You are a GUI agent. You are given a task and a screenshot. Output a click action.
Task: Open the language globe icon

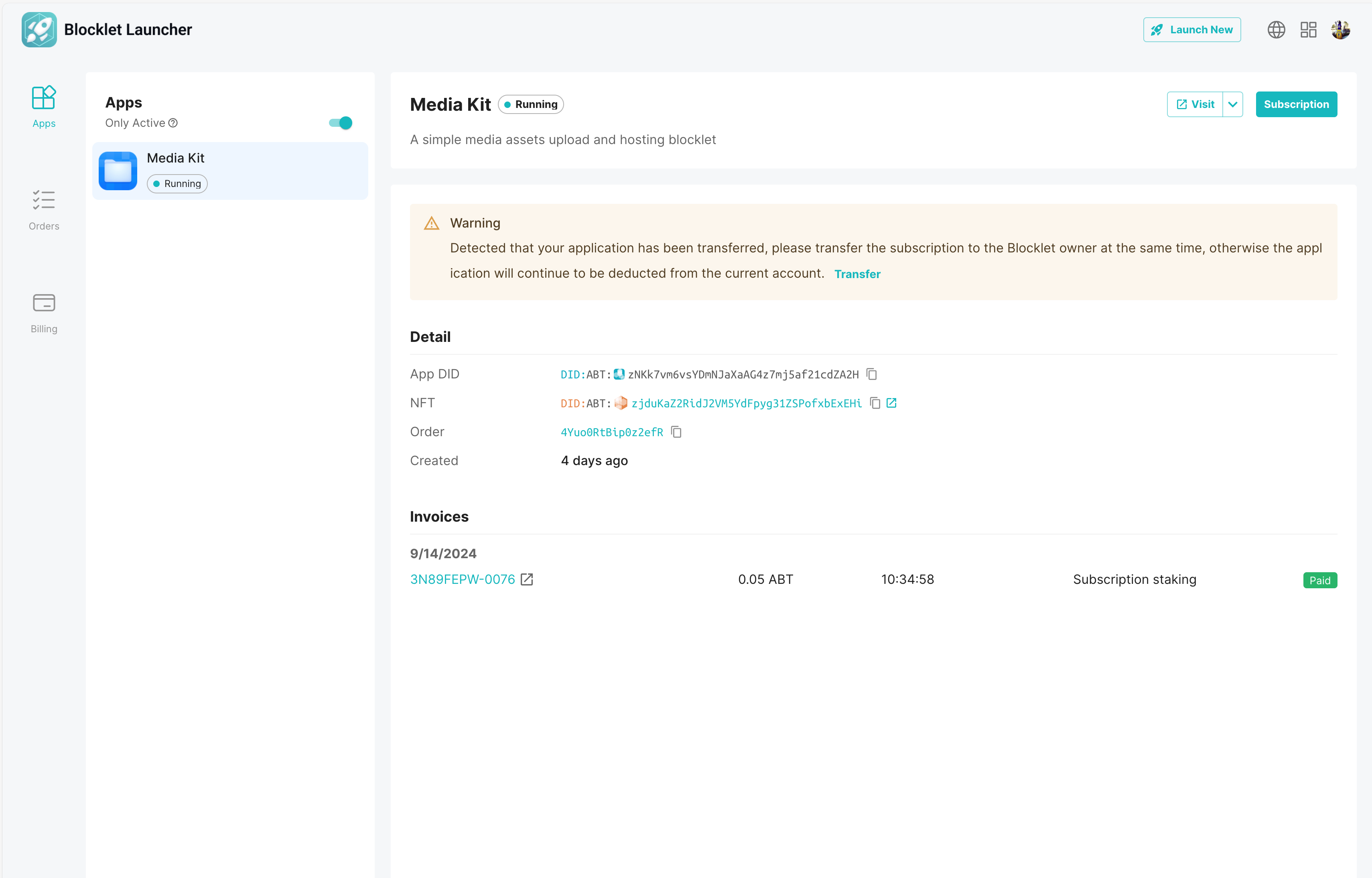coord(1276,30)
